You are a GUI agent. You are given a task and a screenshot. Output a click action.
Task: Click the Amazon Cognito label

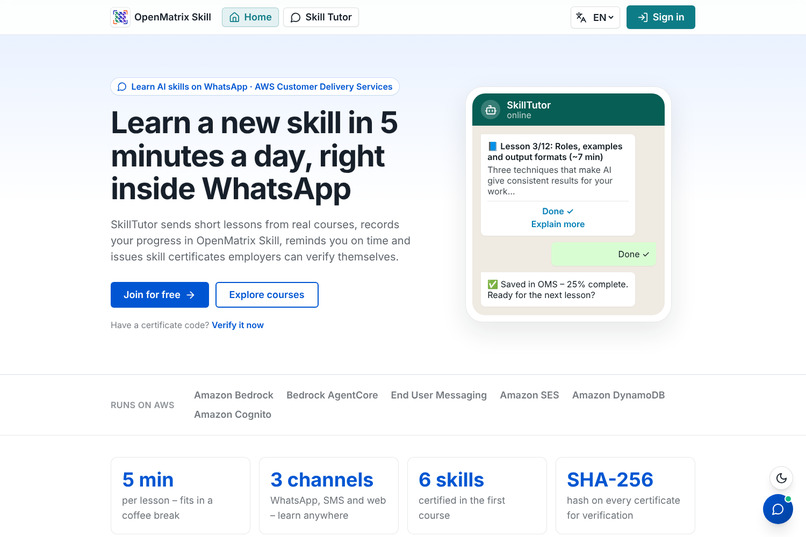[232, 414]
